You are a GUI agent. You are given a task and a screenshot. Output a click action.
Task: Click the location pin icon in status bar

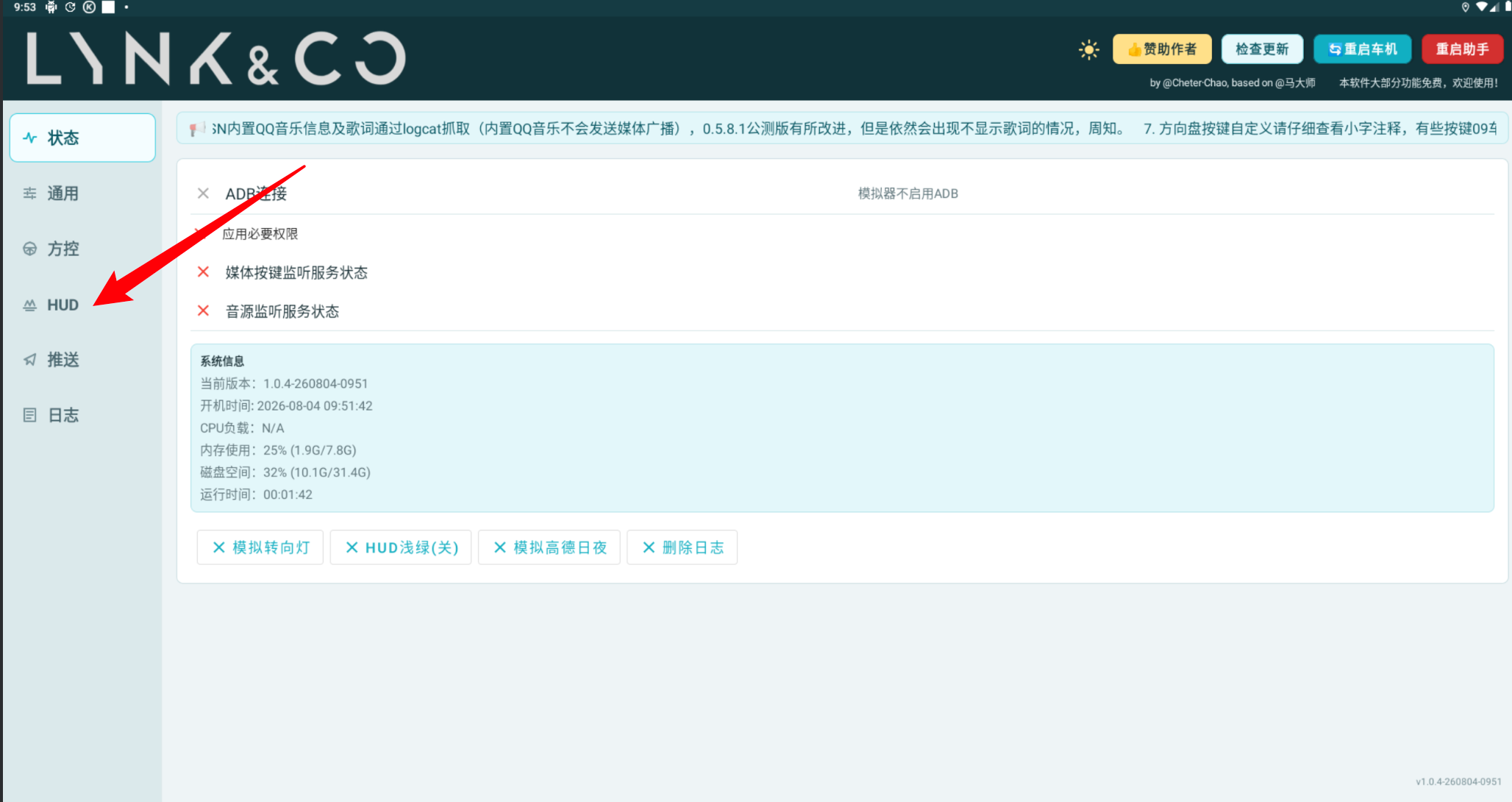1465,7
